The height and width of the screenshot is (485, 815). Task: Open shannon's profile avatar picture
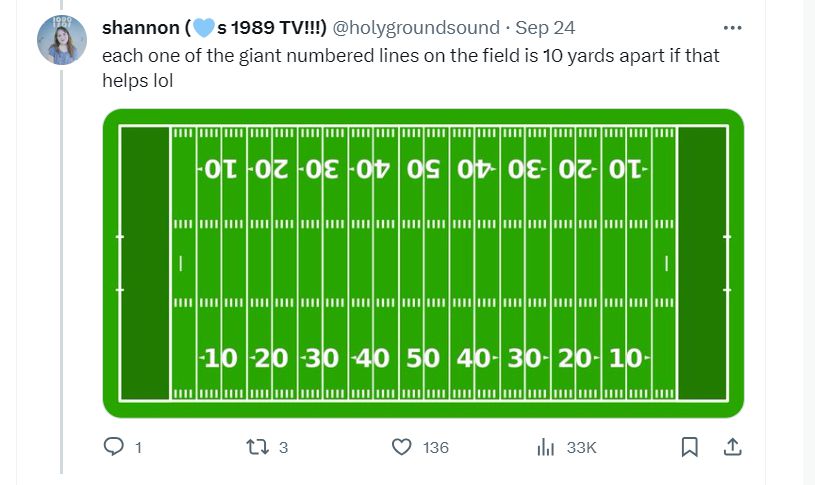[x=62, y=40]
